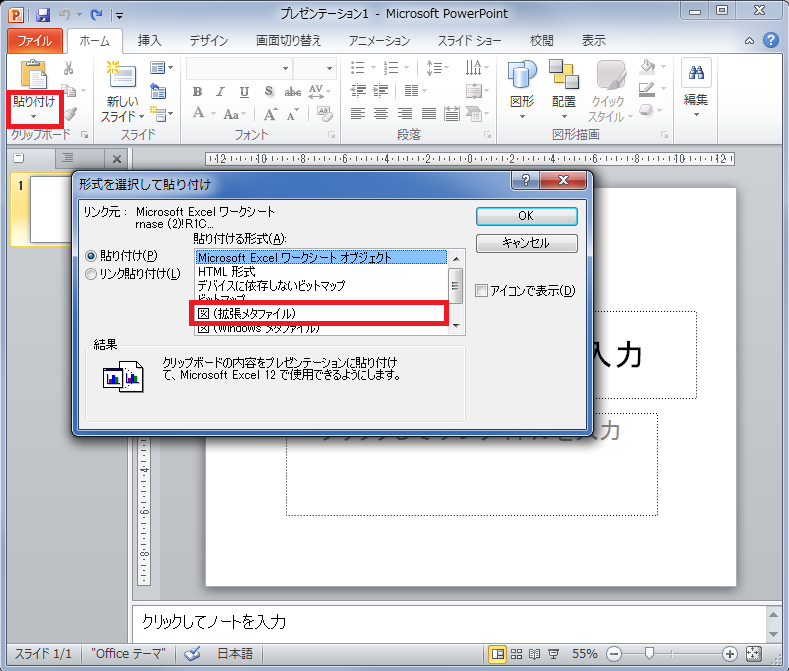Enable the アイコンで表示(D) checkbox
The width and height of the screenshot is (789, 671).
tap(482, 291)
